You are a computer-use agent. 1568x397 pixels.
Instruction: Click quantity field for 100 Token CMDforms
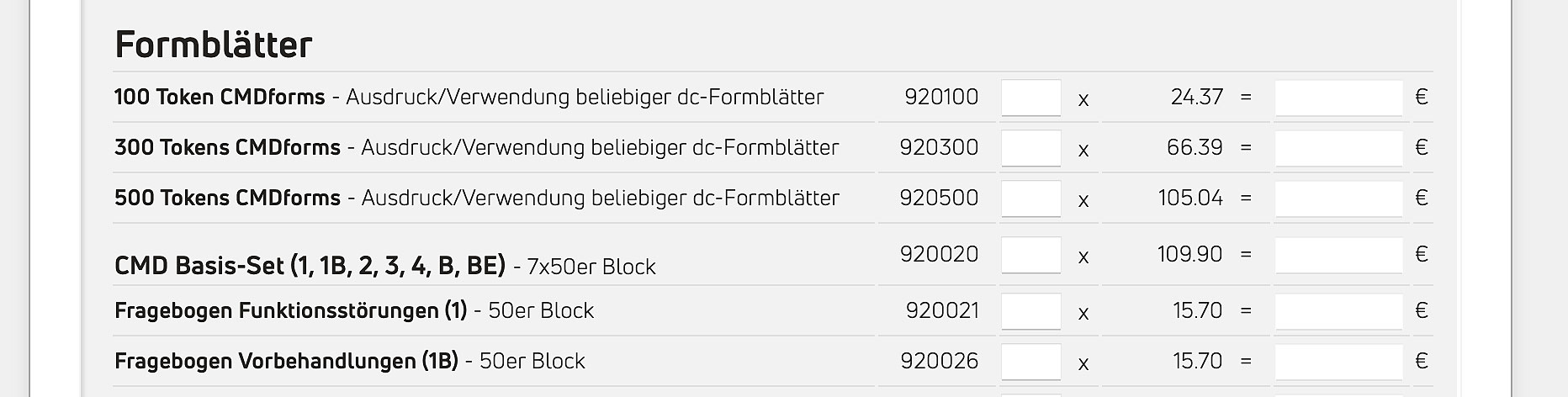click(x=1030, y=98)
